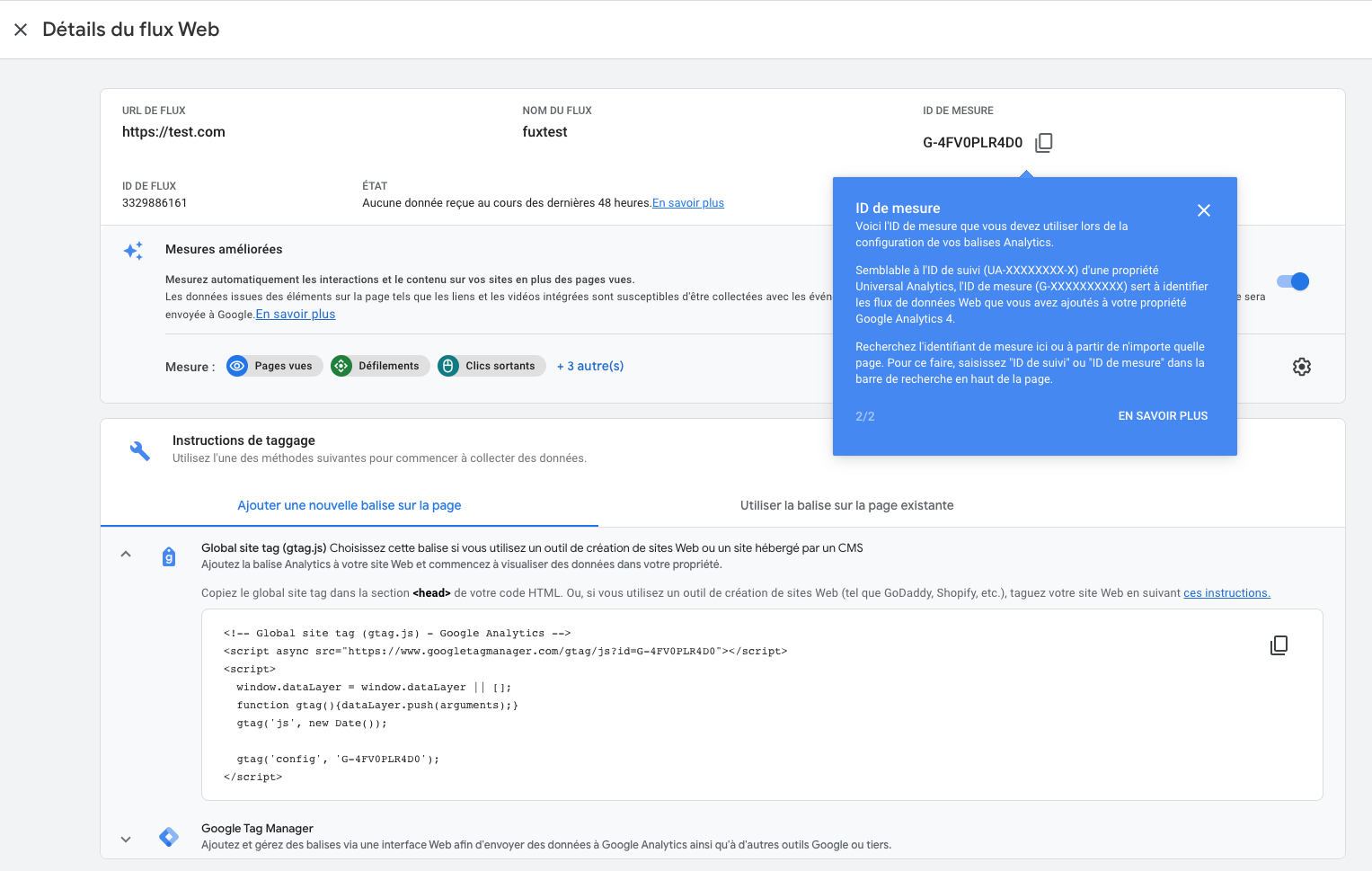1372x871 pixels.
Task: Expand the Google Tag Manager section
Action: (126, 839)
